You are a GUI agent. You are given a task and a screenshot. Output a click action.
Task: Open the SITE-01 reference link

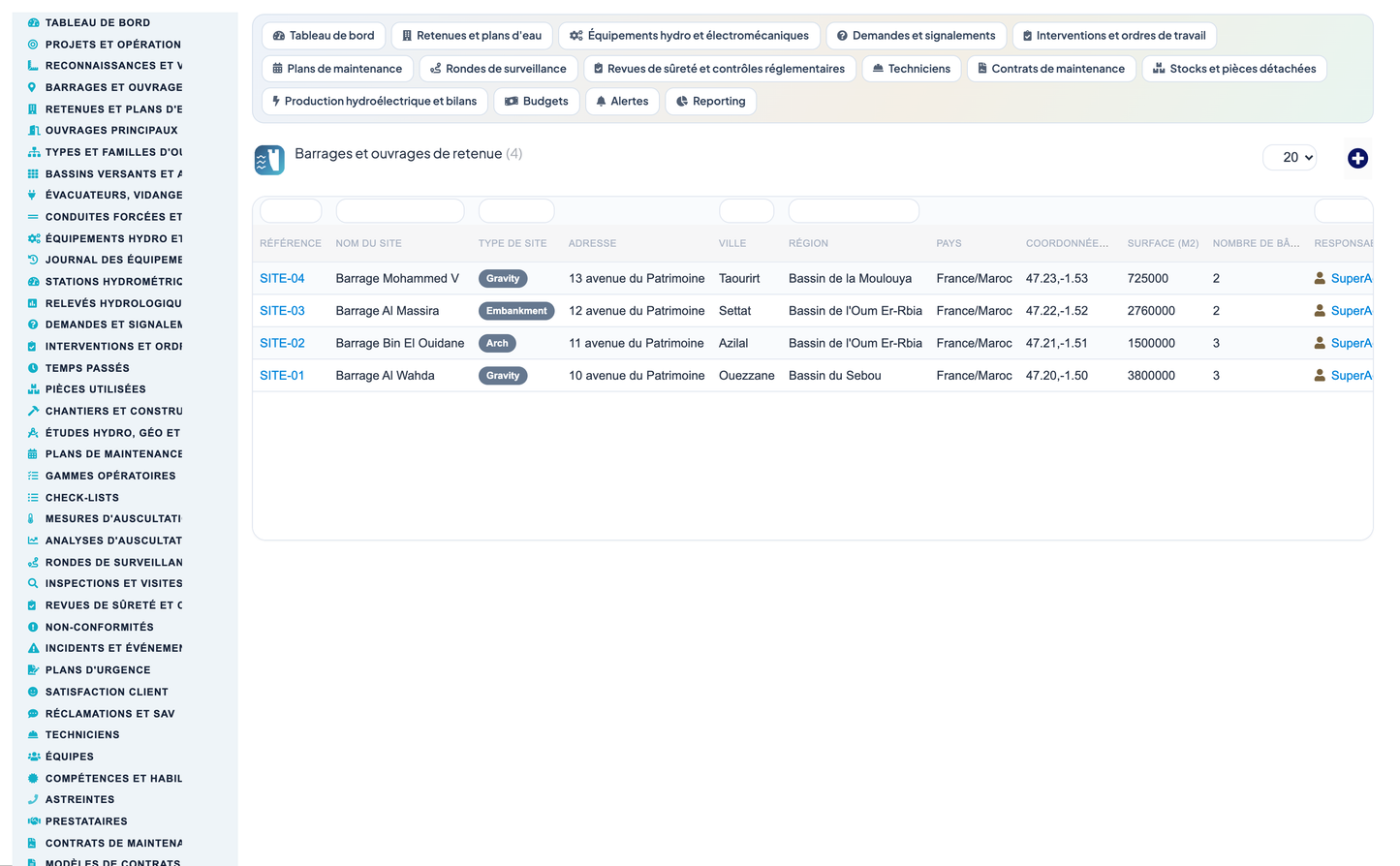[282, 376]
